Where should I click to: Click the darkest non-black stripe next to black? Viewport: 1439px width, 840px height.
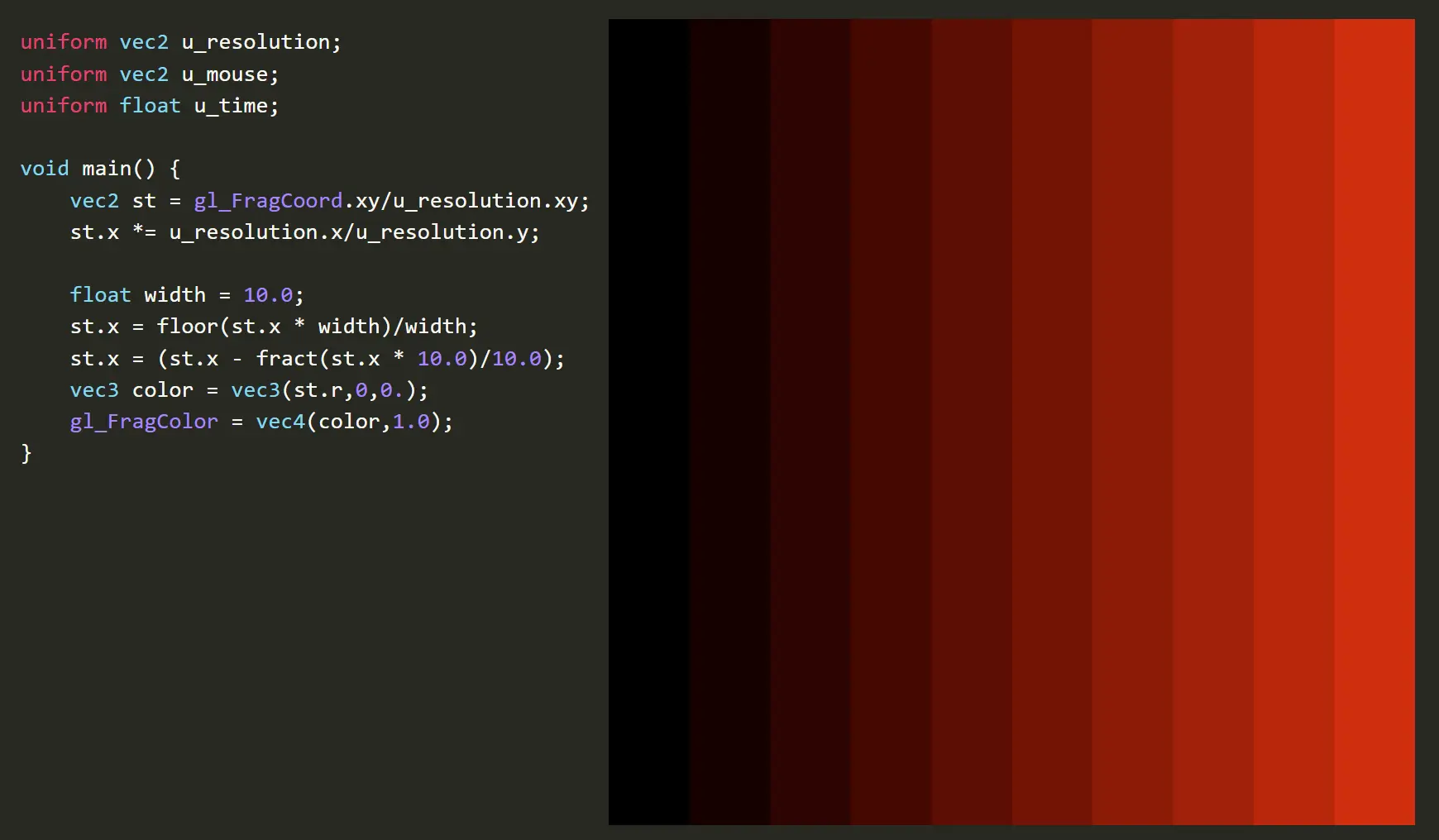click(x=729, y=422)
